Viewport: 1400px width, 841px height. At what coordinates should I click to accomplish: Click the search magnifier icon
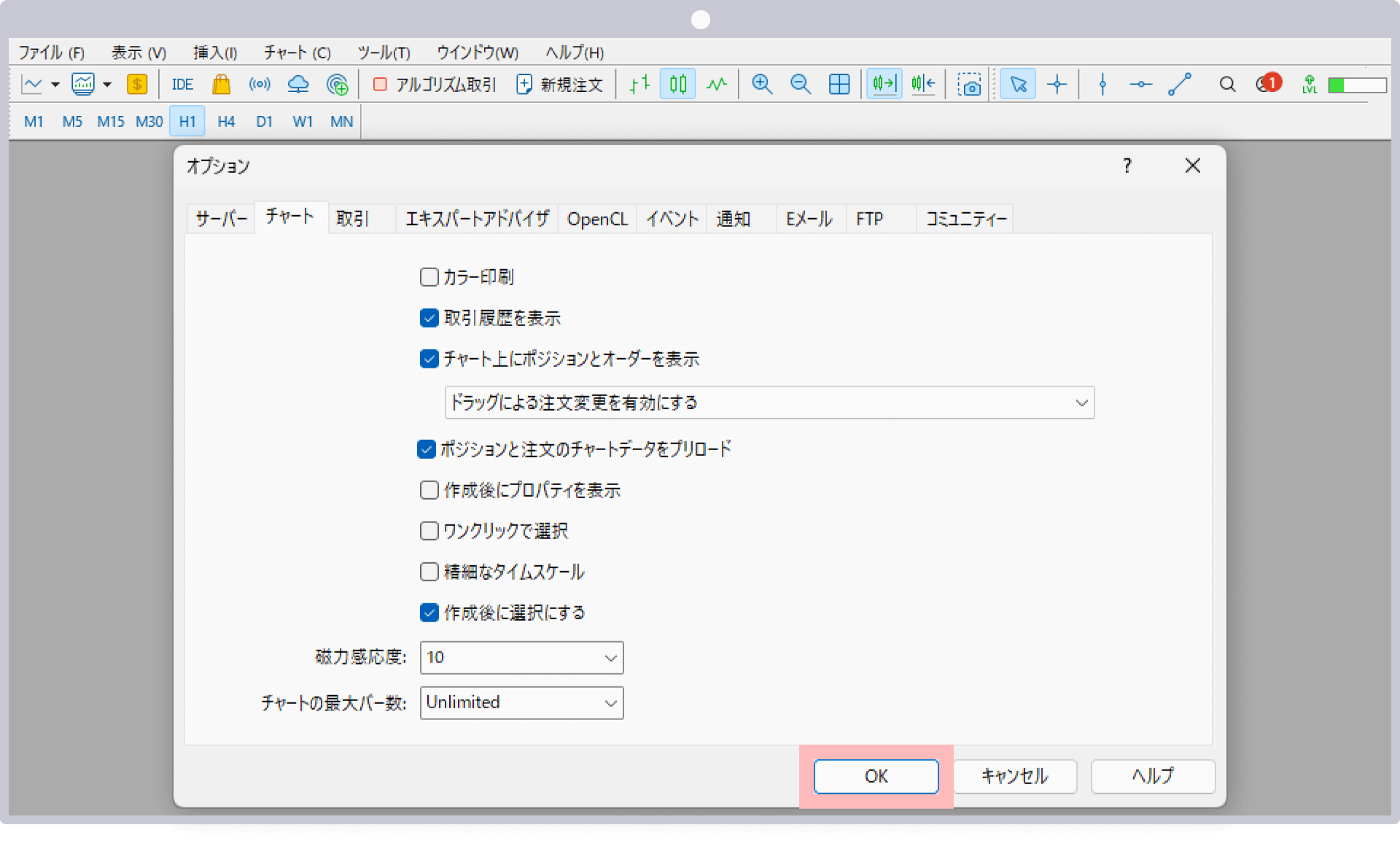[1227, 85]
